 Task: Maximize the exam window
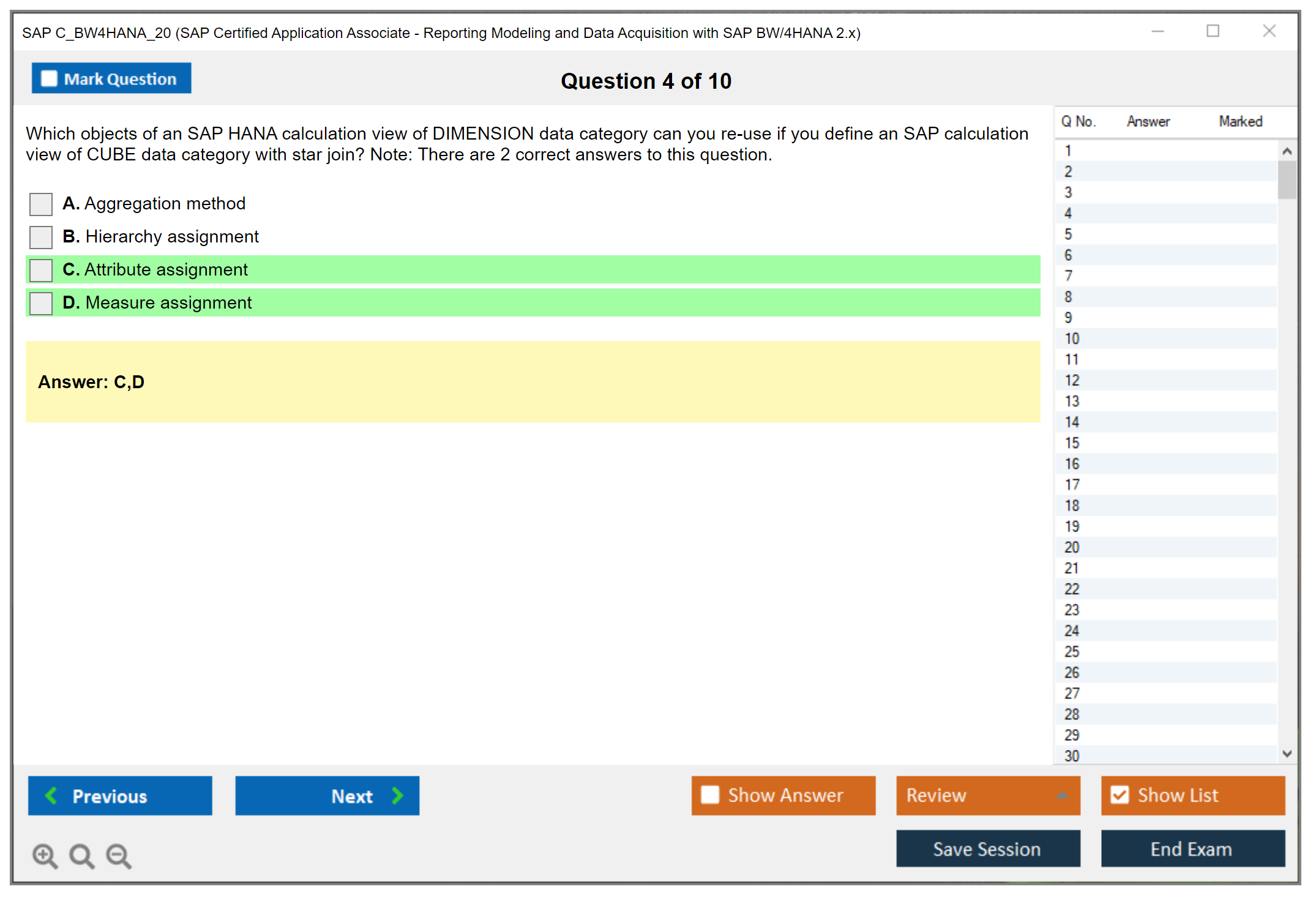(1213, 31)
